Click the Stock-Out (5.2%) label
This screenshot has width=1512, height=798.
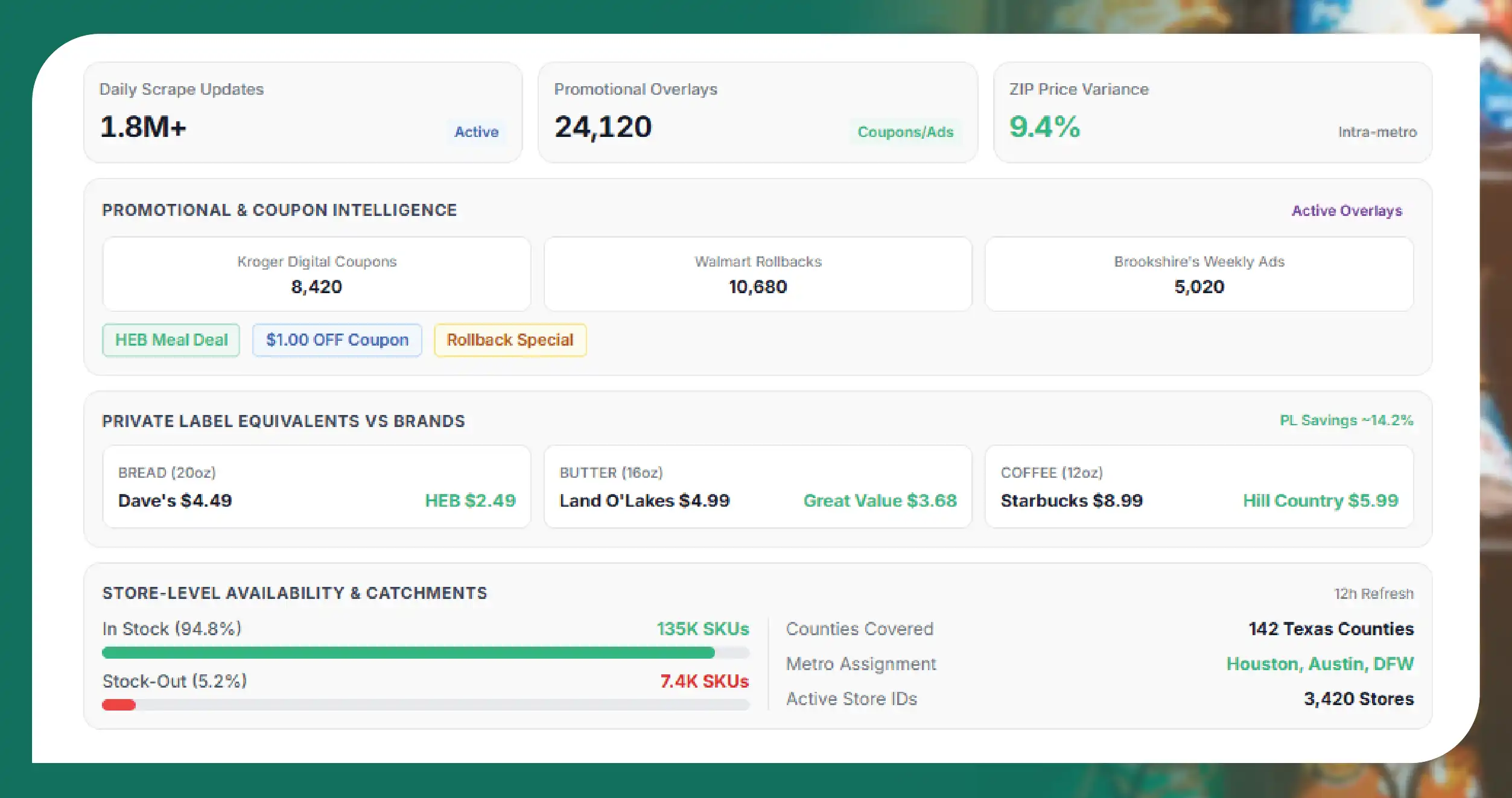tap(175, 682)
